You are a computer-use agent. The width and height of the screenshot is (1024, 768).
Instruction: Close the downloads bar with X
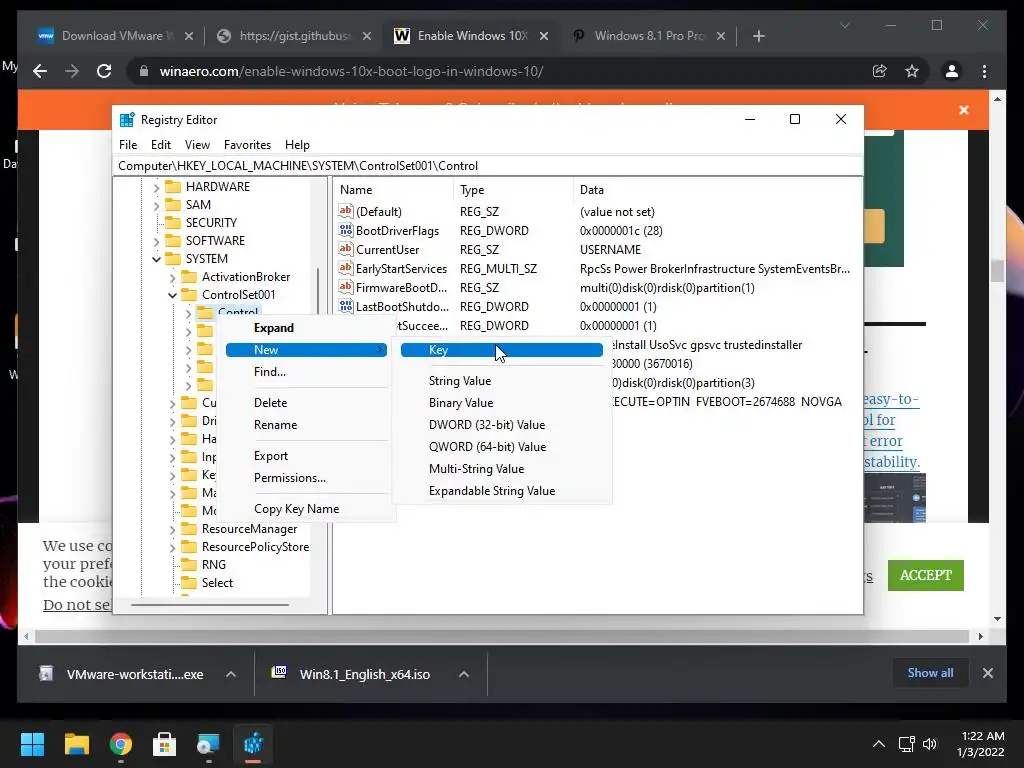pyautogui.click(x=987, y=673)
